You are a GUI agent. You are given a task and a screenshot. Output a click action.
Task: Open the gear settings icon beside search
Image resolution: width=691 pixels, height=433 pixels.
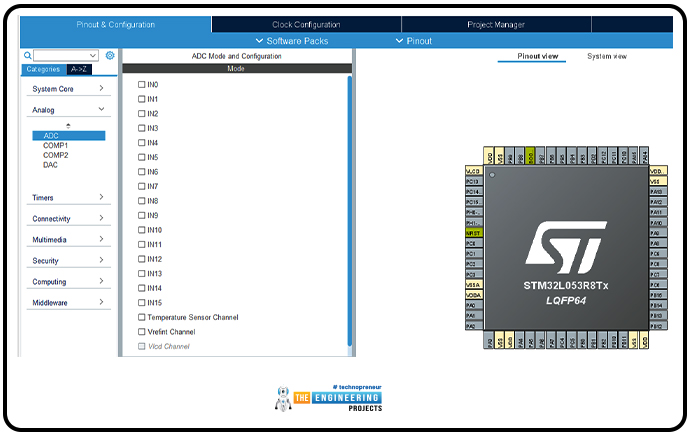(x=110, y=55)
